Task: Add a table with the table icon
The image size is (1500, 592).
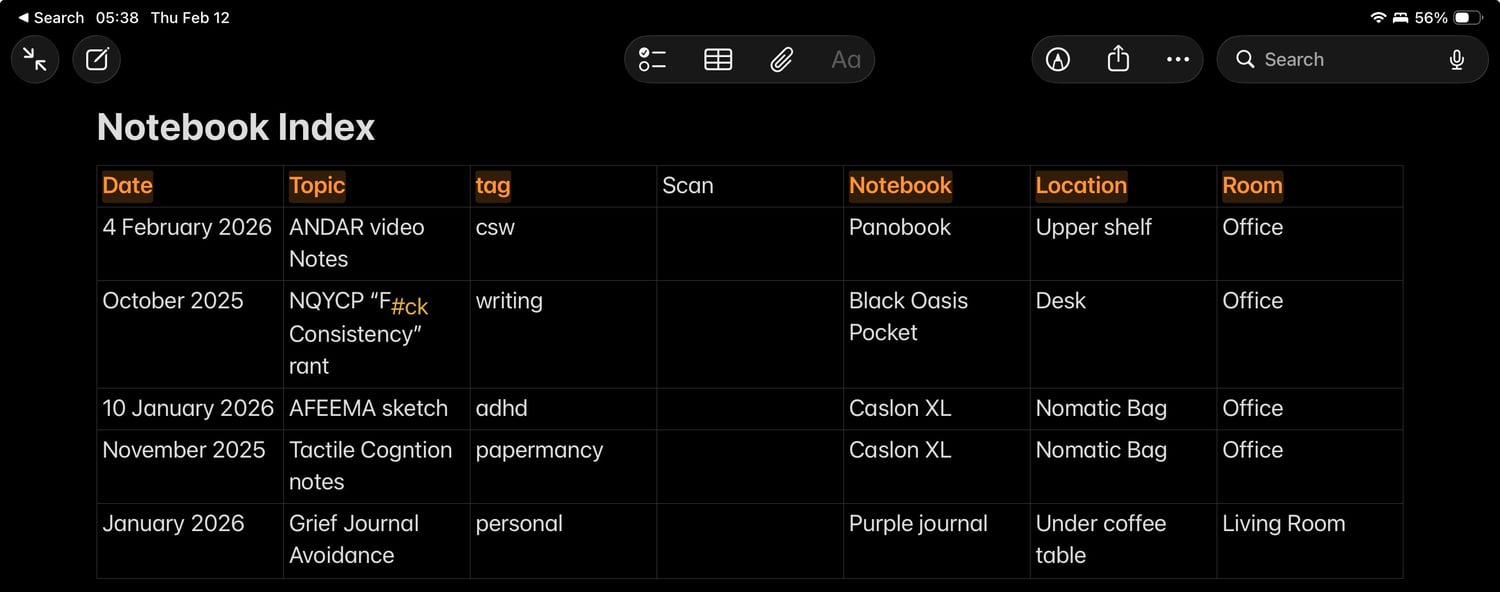Action: [718, 60]
